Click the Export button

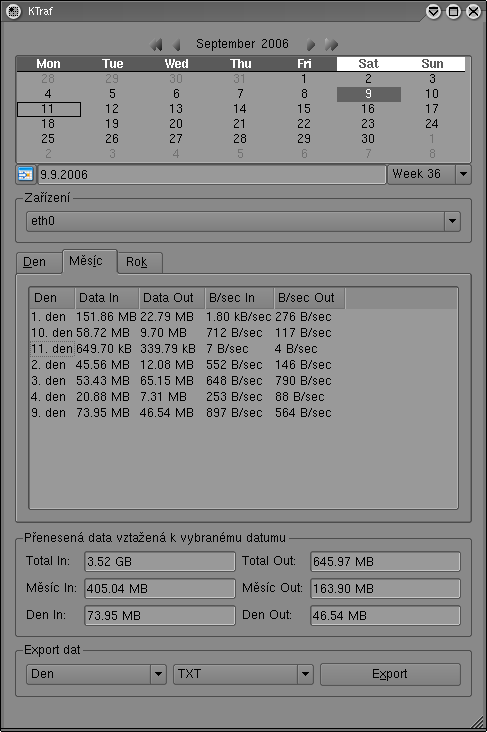(390, 674)
